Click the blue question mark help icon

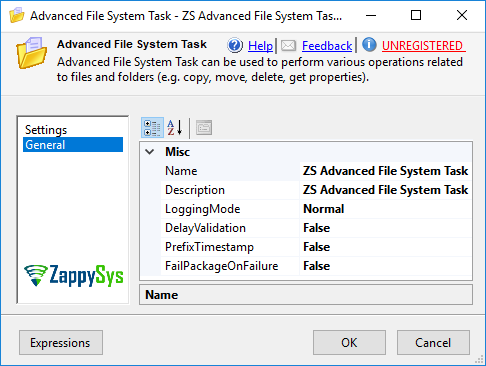[235, 45]
